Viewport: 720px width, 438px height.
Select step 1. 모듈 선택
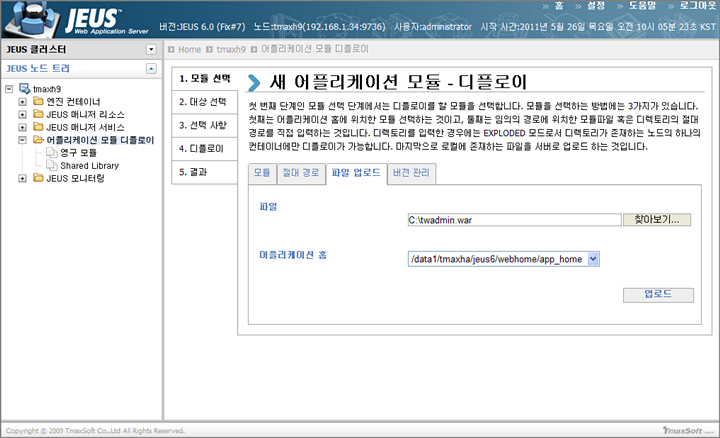(x=205, y=79)
